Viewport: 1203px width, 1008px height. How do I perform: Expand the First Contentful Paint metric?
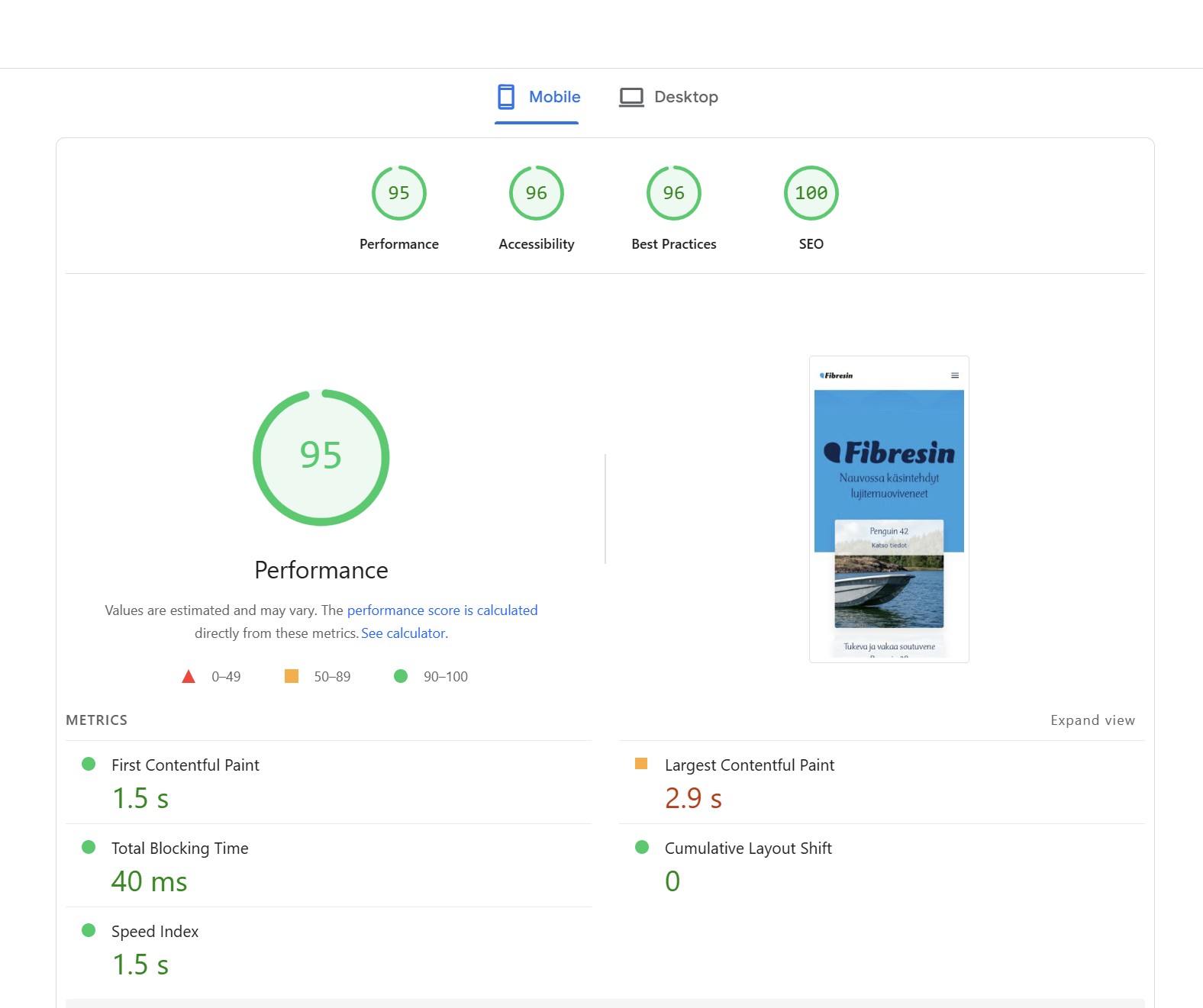pos(185,765)
